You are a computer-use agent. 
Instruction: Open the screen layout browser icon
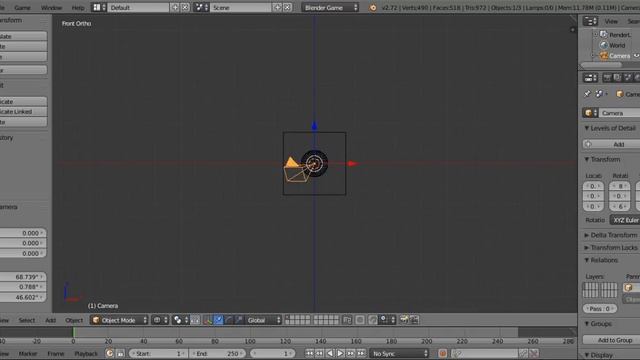[99, 7]
